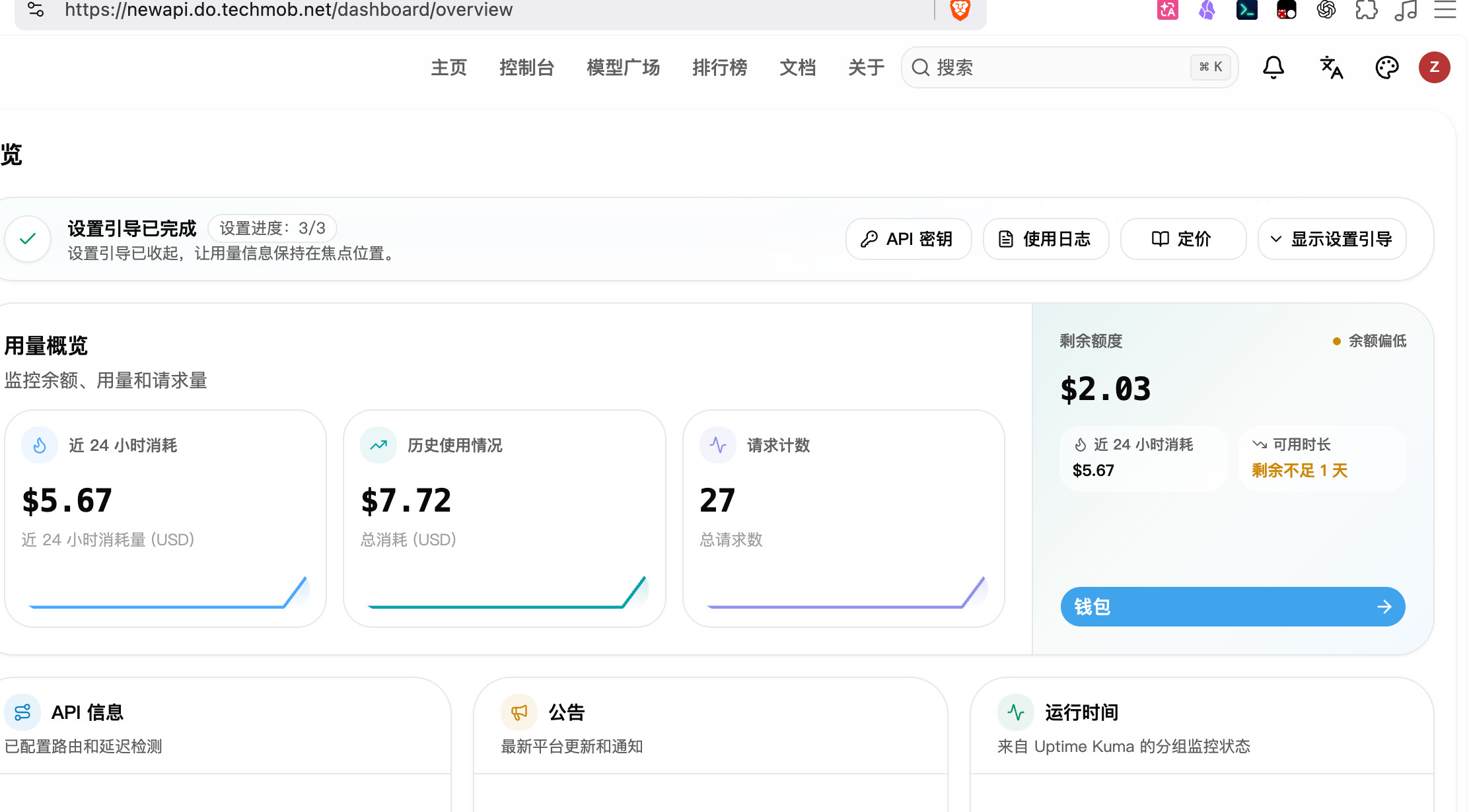Click the 监控余额、用量和请求量 description
The width and height of the screenshot is (1469, 812).
106,380
